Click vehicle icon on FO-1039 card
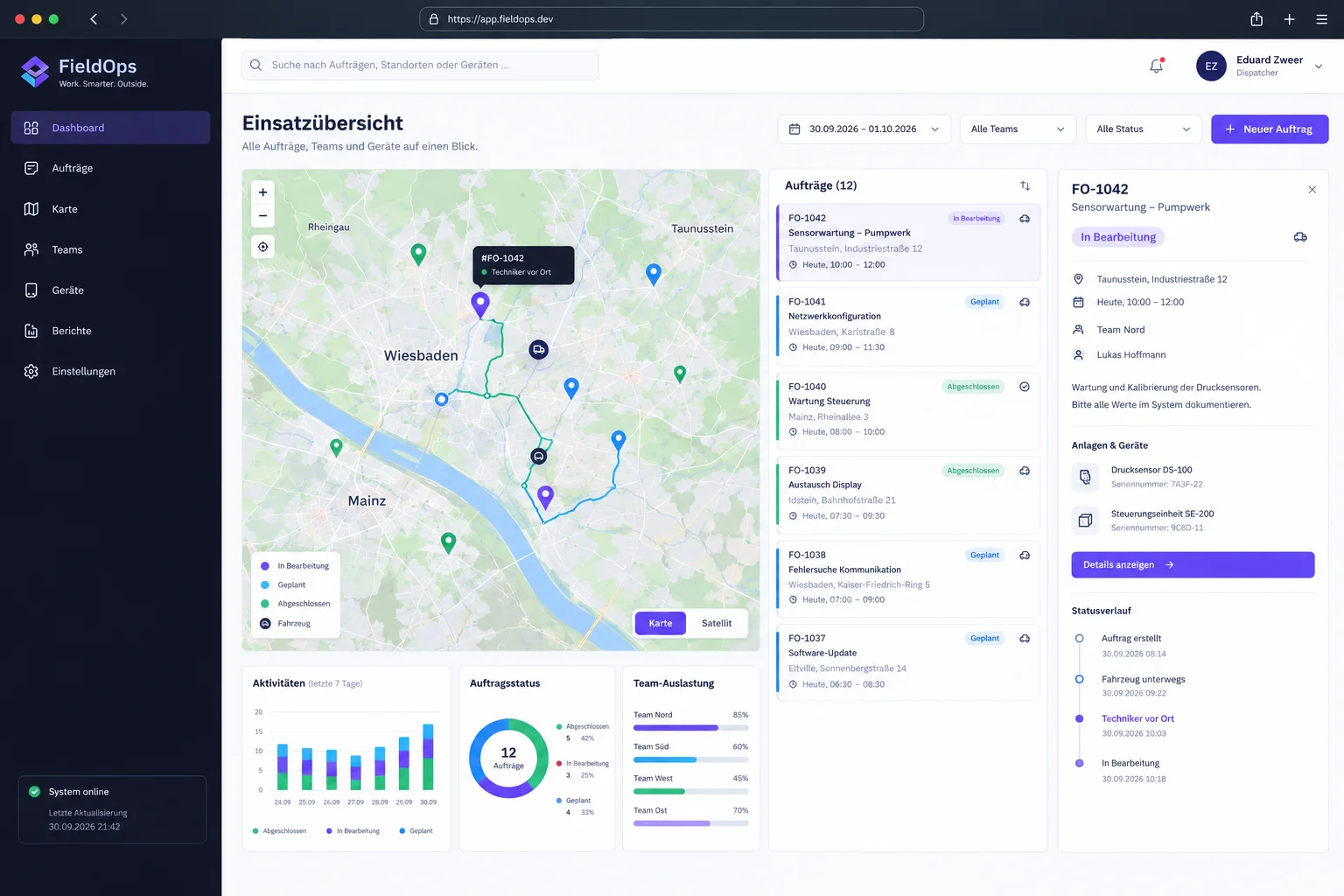This screenshot has width=1344, height=896. (x=1025, y=471)
